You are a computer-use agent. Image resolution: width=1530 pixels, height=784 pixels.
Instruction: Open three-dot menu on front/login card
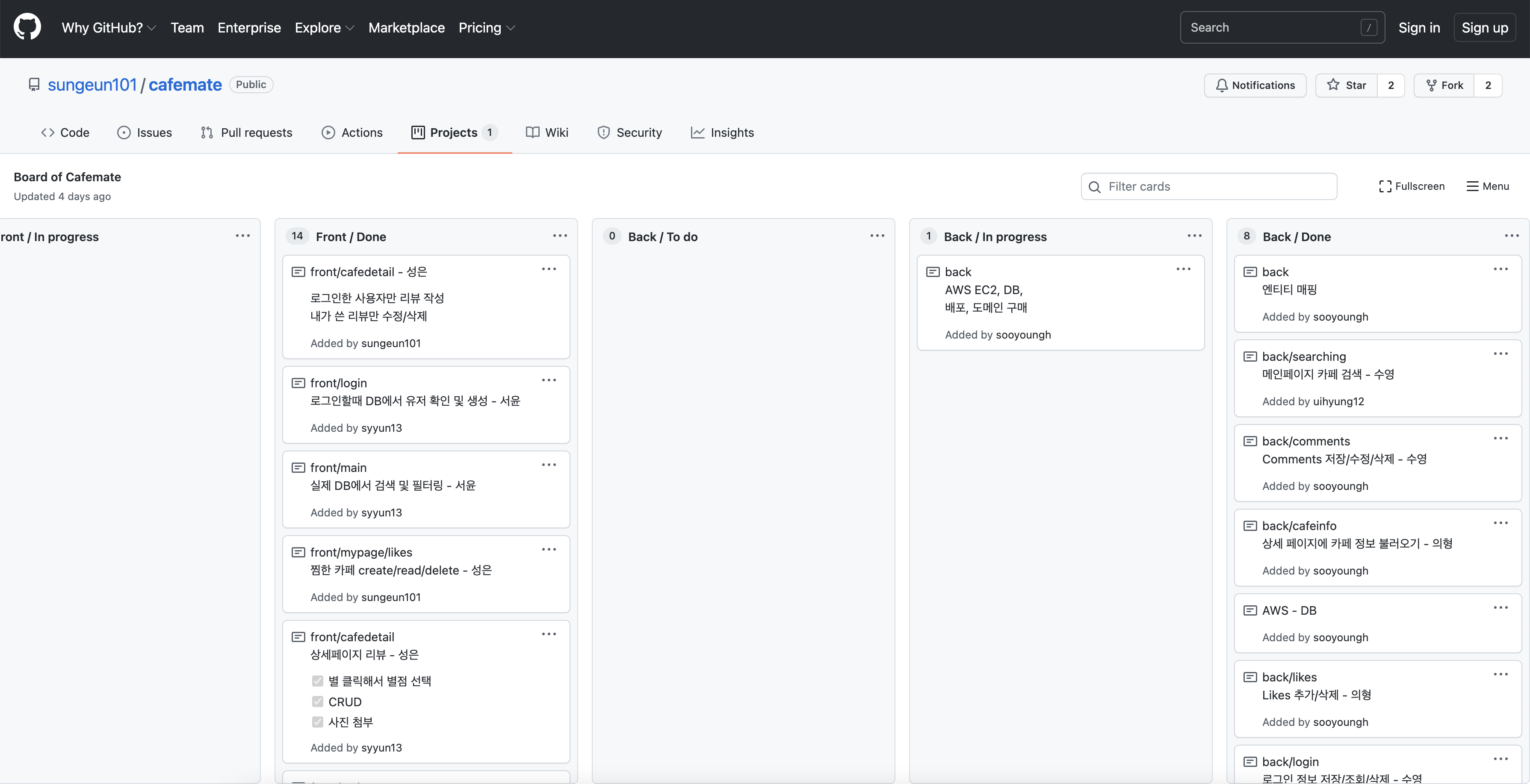548,380
